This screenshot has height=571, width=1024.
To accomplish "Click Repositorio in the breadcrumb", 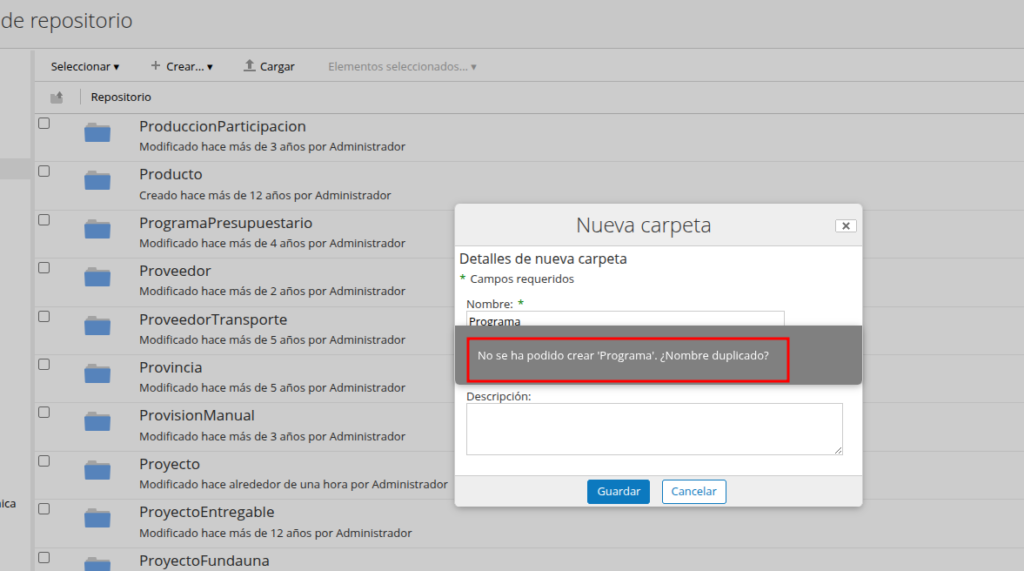I will pos(121,97).
